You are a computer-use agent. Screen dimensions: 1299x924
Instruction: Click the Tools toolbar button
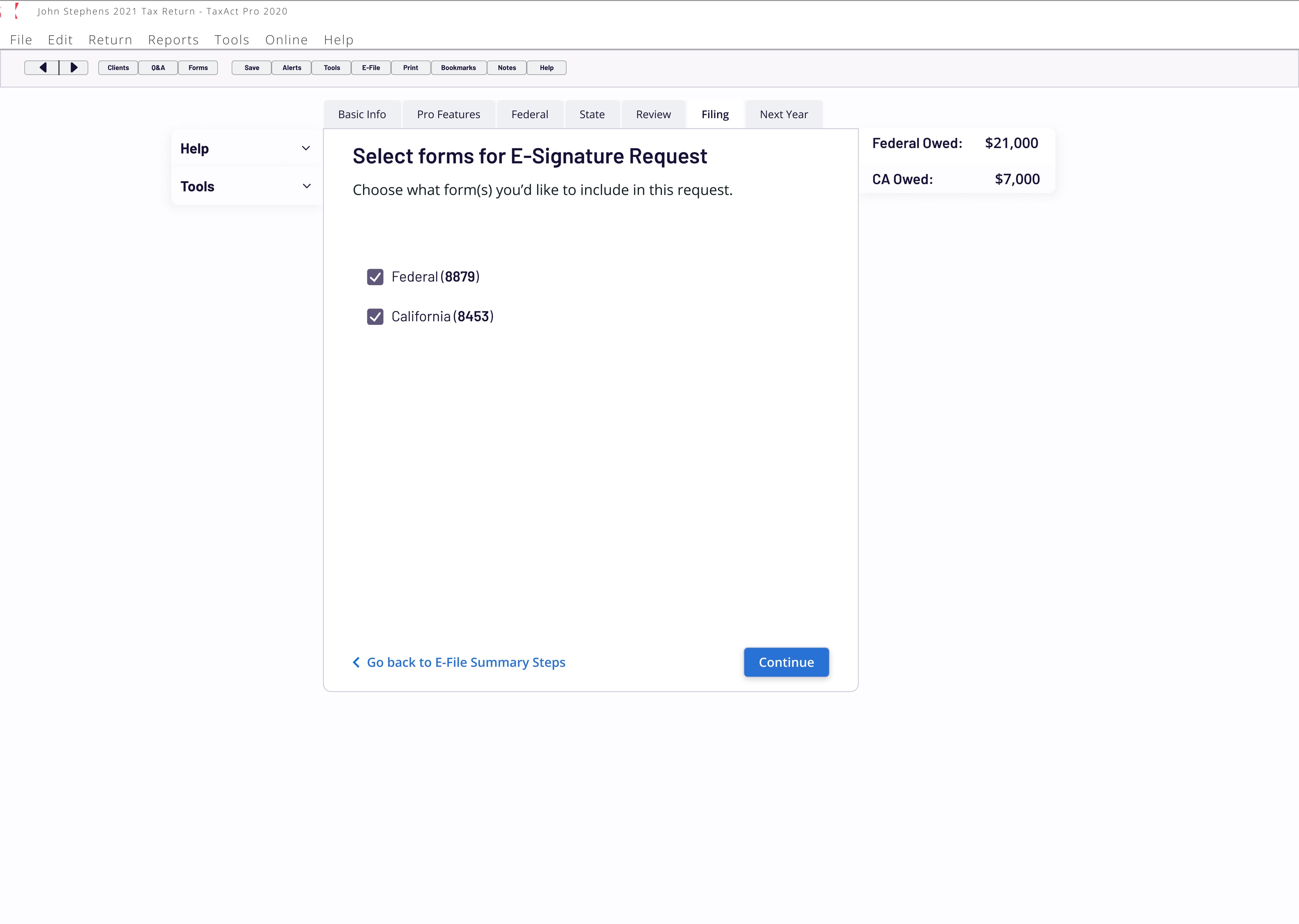(x=332, y=68)
